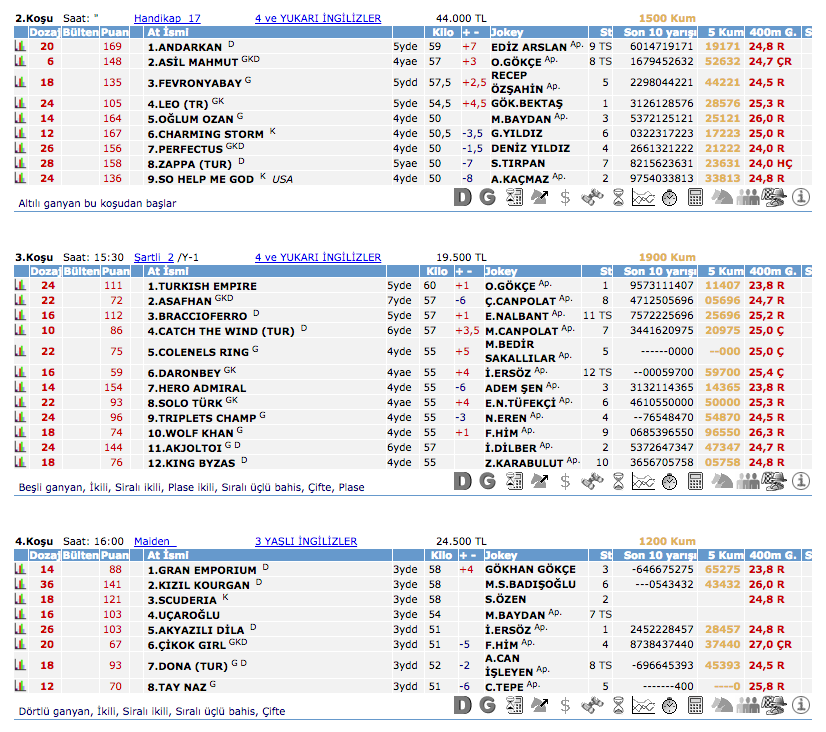Click the G icon below race 2

point(487,197)
